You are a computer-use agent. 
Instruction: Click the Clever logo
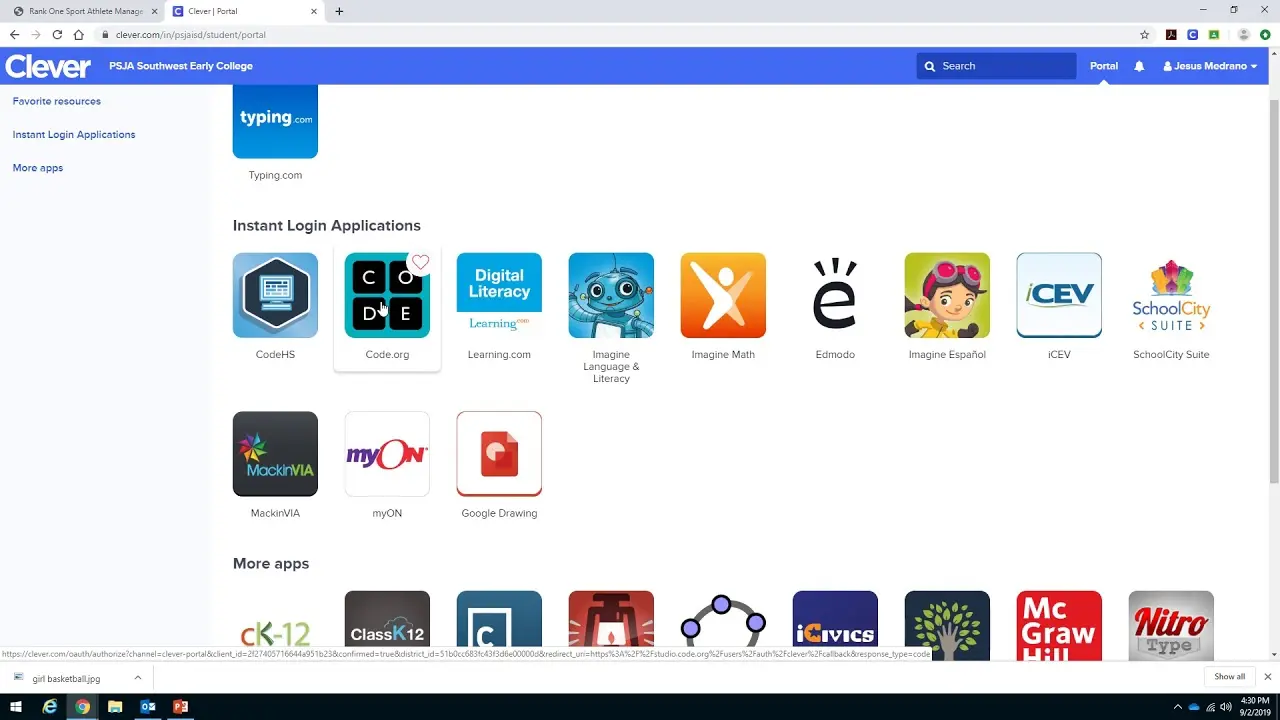click(48, 66)
